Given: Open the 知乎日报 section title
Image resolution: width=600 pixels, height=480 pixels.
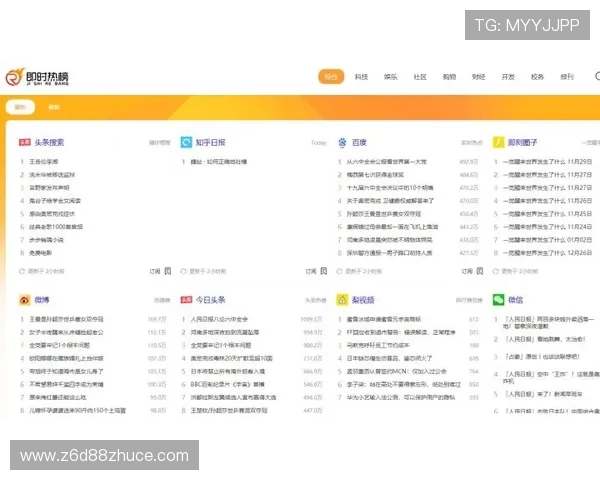Looking at the screenshot, I should click(x=210, y=142).
